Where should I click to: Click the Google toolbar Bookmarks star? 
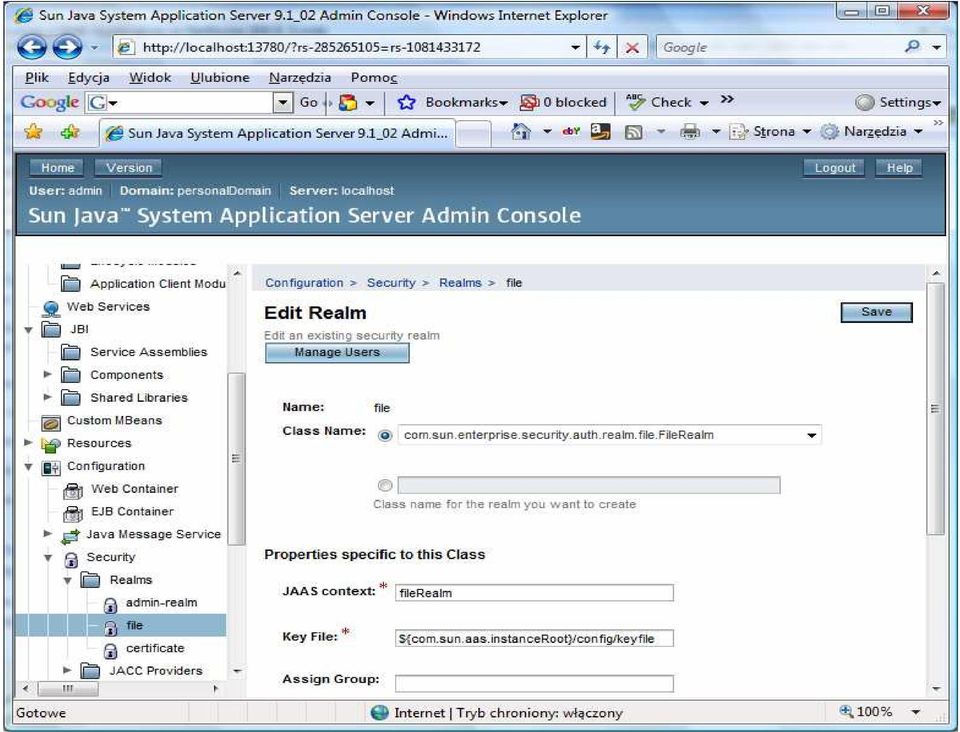(407, 102)
